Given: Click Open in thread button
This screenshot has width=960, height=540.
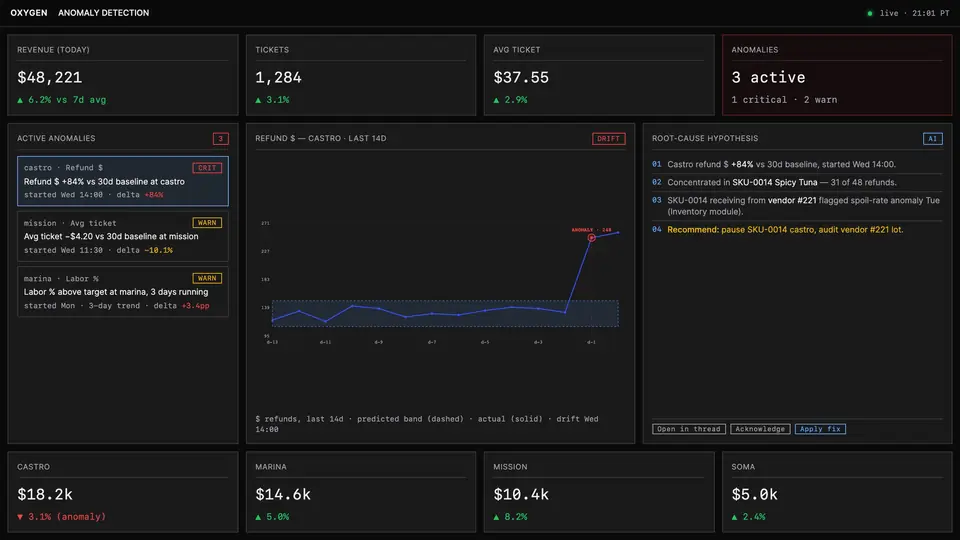Looking at the screenshot, I should (689, 429).
